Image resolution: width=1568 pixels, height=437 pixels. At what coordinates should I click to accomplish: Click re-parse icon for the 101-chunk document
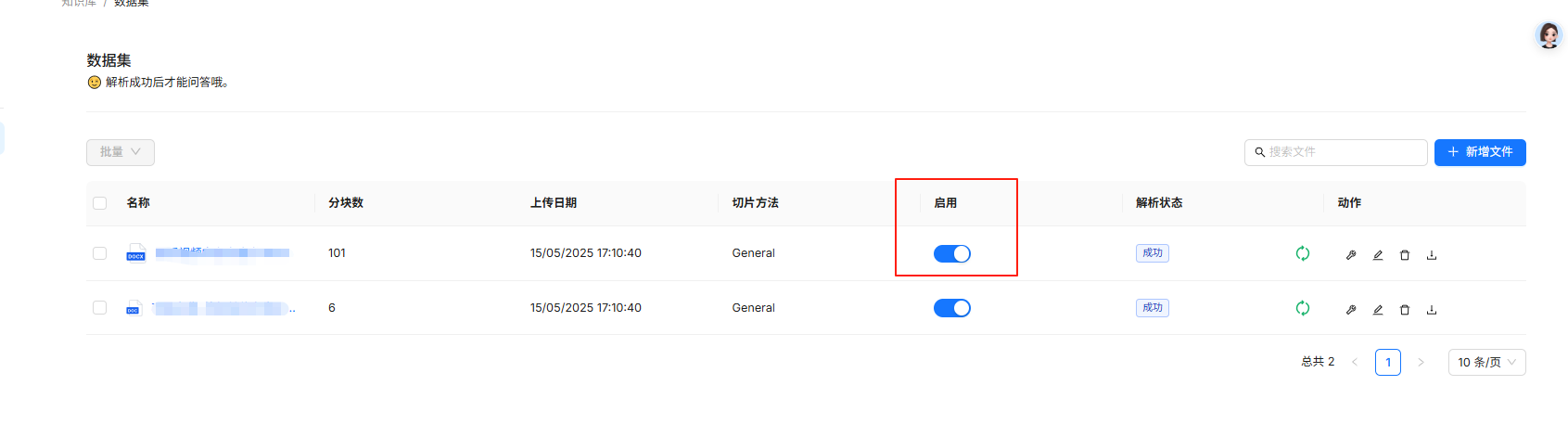1303,253
